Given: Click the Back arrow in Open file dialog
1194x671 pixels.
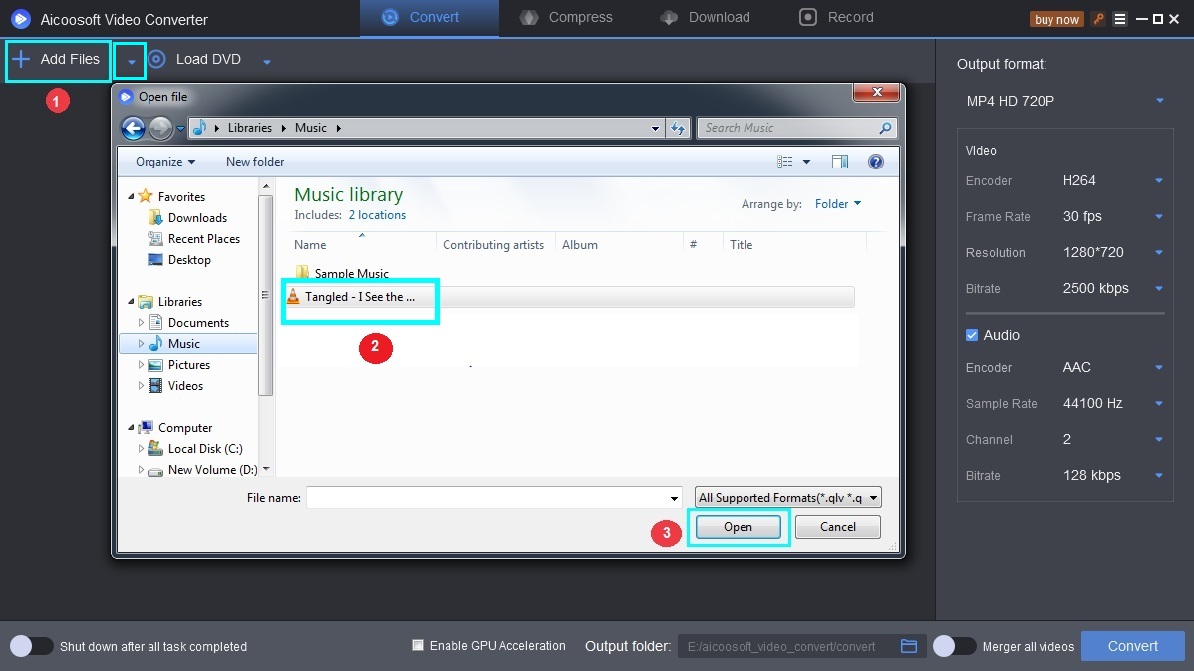Looking at the screenshot, I should (133, 128).
